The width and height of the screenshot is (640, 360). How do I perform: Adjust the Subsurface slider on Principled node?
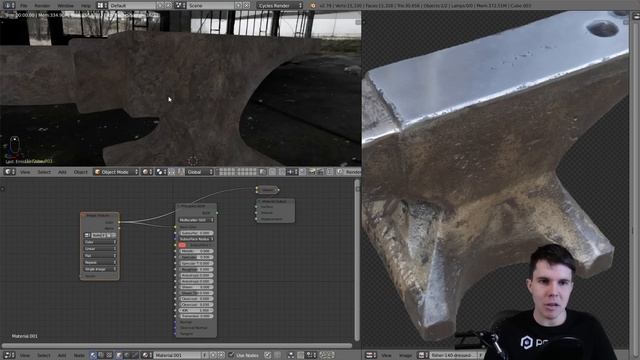[196, 233]
